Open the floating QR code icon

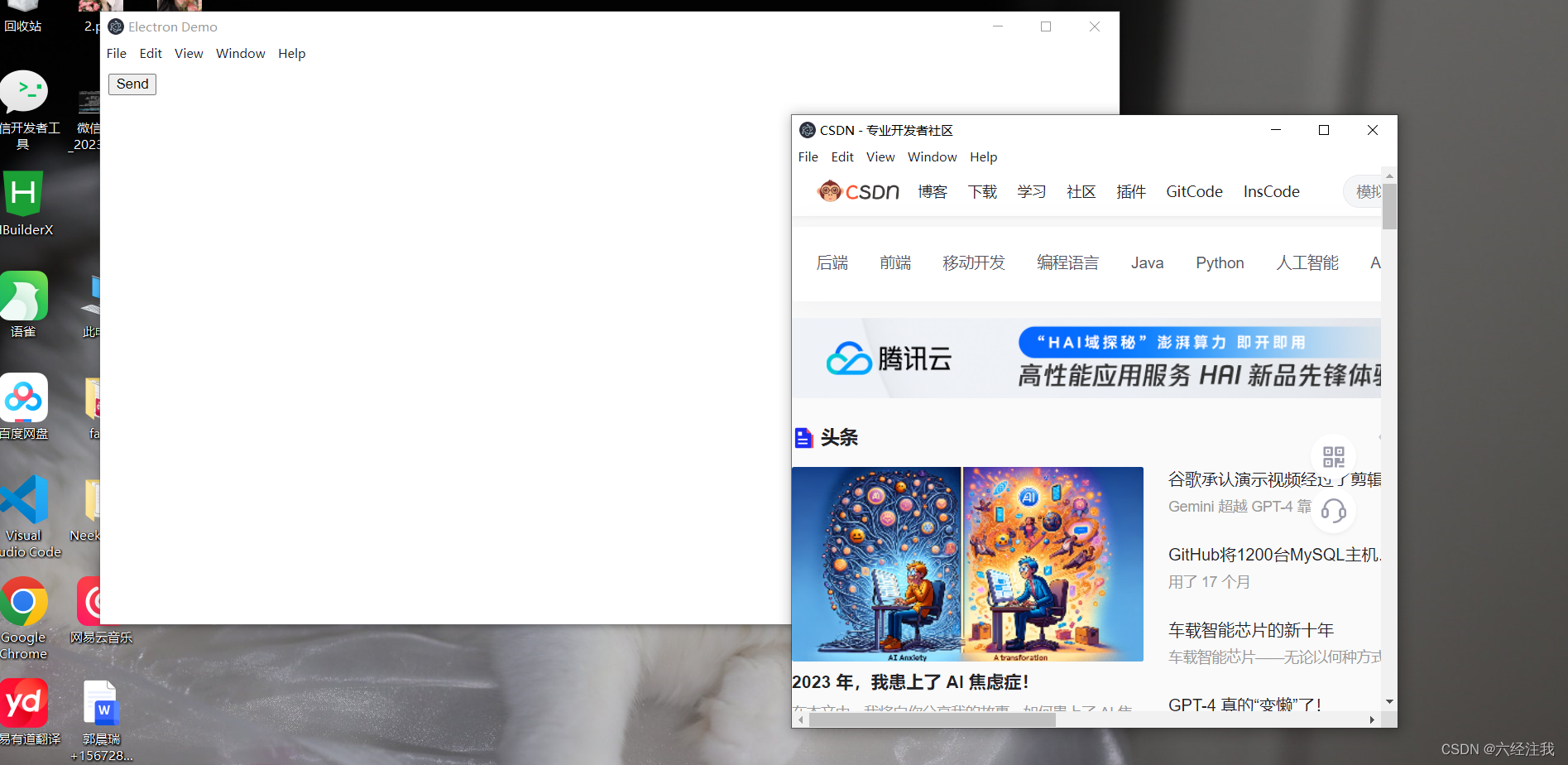click(x=1333, y=456)
